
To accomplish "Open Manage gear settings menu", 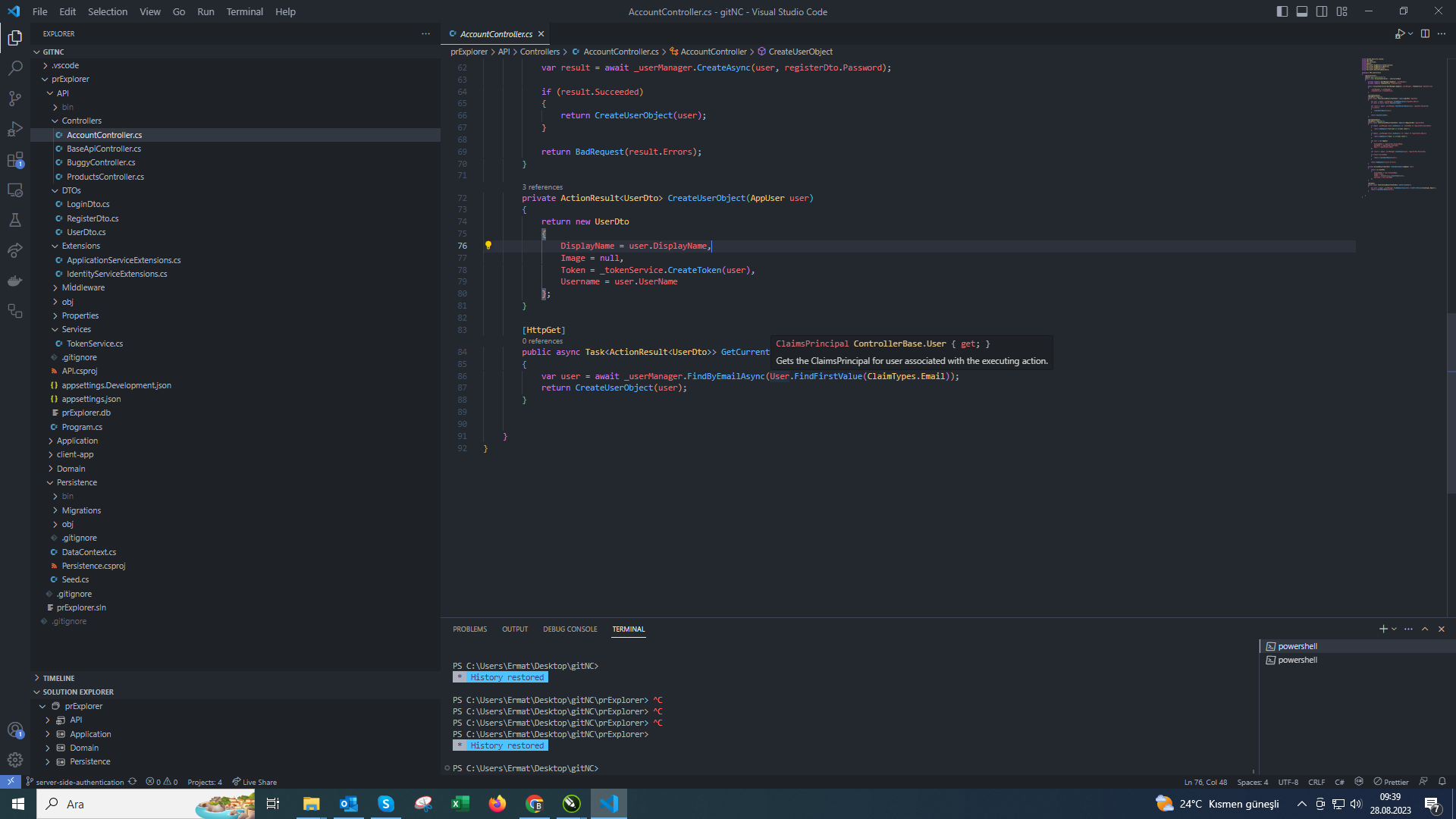I will click(x=15, y=760).
